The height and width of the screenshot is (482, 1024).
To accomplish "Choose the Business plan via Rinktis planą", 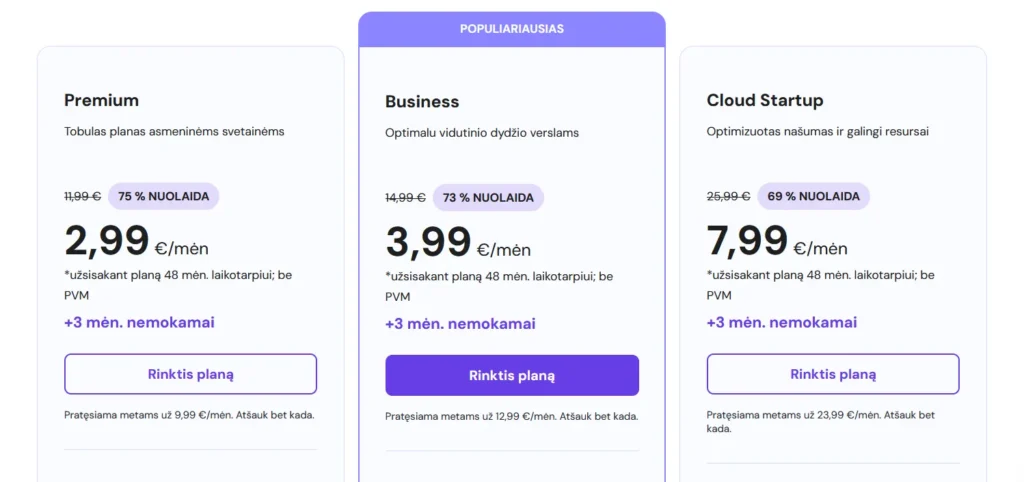I will pos(512,376).
